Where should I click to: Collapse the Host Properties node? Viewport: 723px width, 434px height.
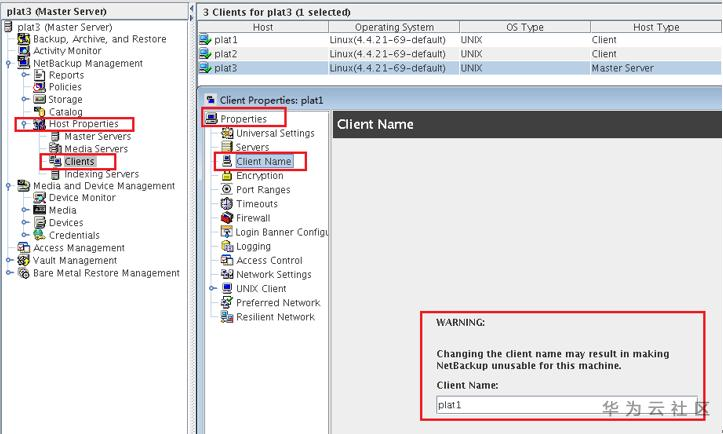click(x=24, y=124)
